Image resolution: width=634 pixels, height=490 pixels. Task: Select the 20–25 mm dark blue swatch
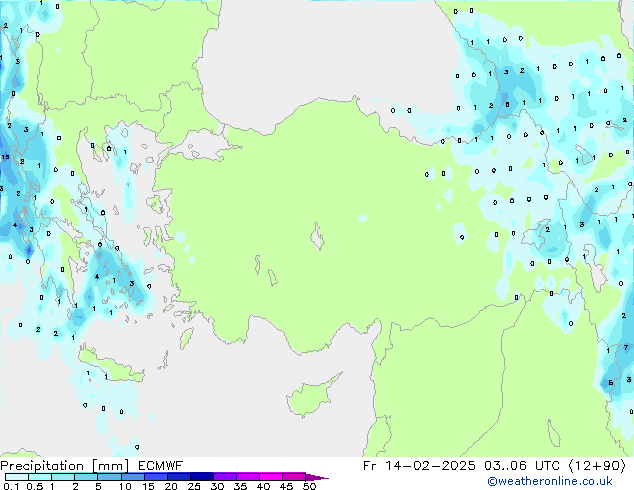click(x=179, y=477)
